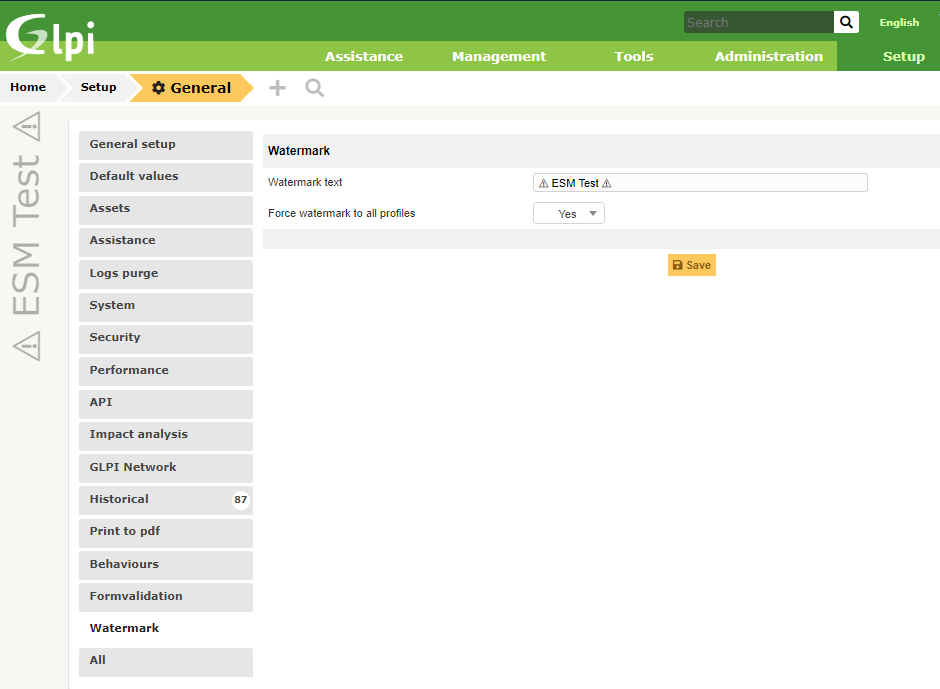Click the 'Watermark text' label
Viewport: 940px width, 689px height.
pos(305,182)
